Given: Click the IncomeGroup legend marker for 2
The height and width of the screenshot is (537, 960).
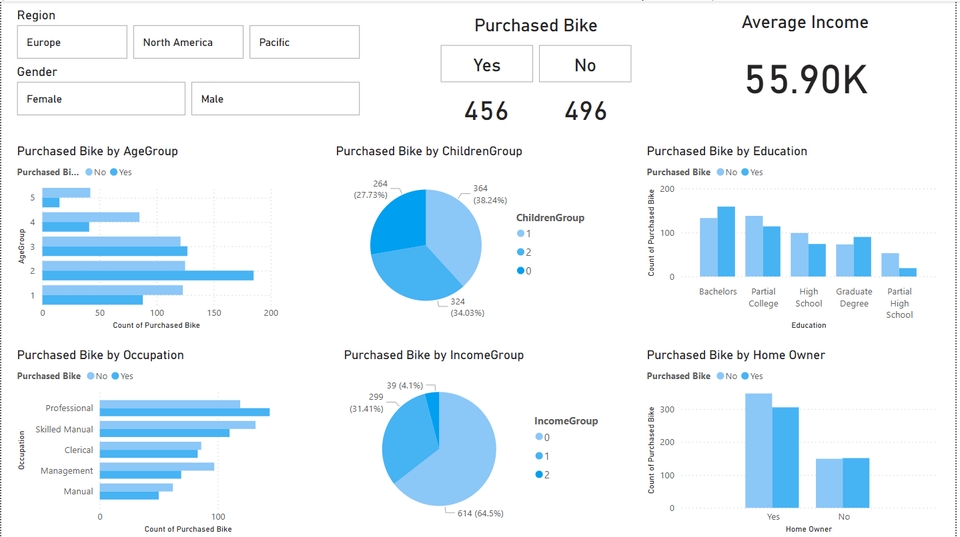Looking at the screenshot, I should point(538,475).
